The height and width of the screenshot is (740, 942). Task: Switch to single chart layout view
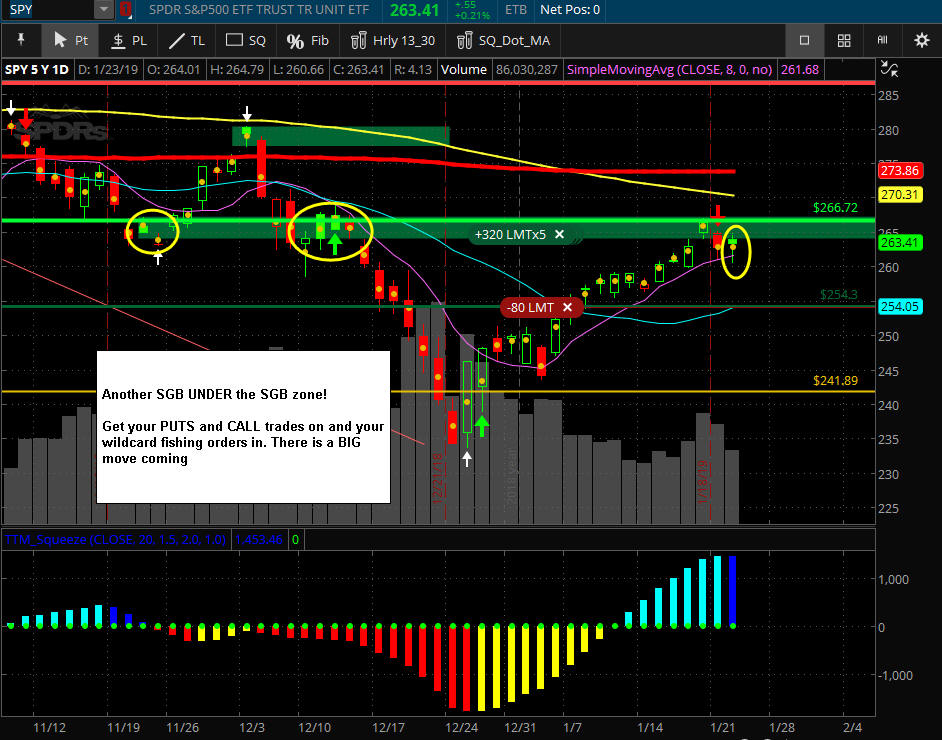click(804, 40)
